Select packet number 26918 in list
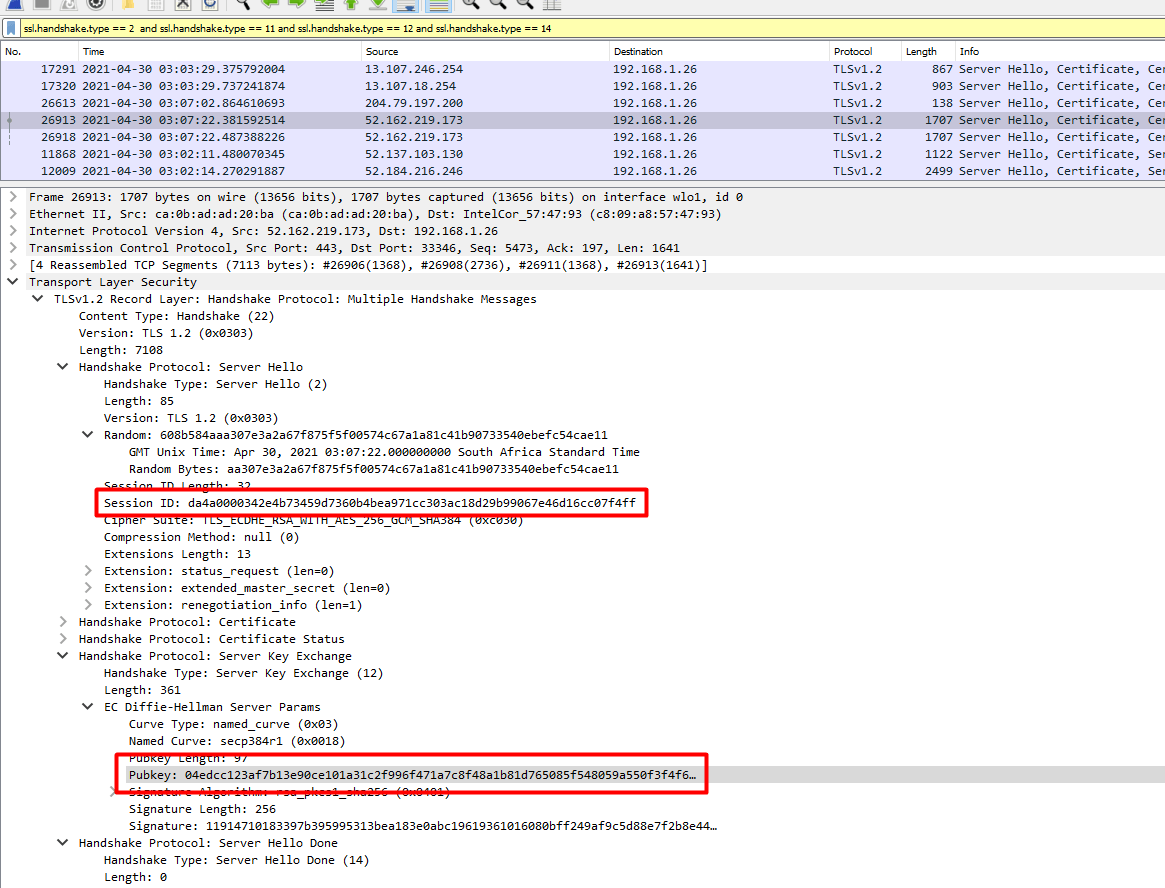 pyautogui.click(x=62, y=137)
